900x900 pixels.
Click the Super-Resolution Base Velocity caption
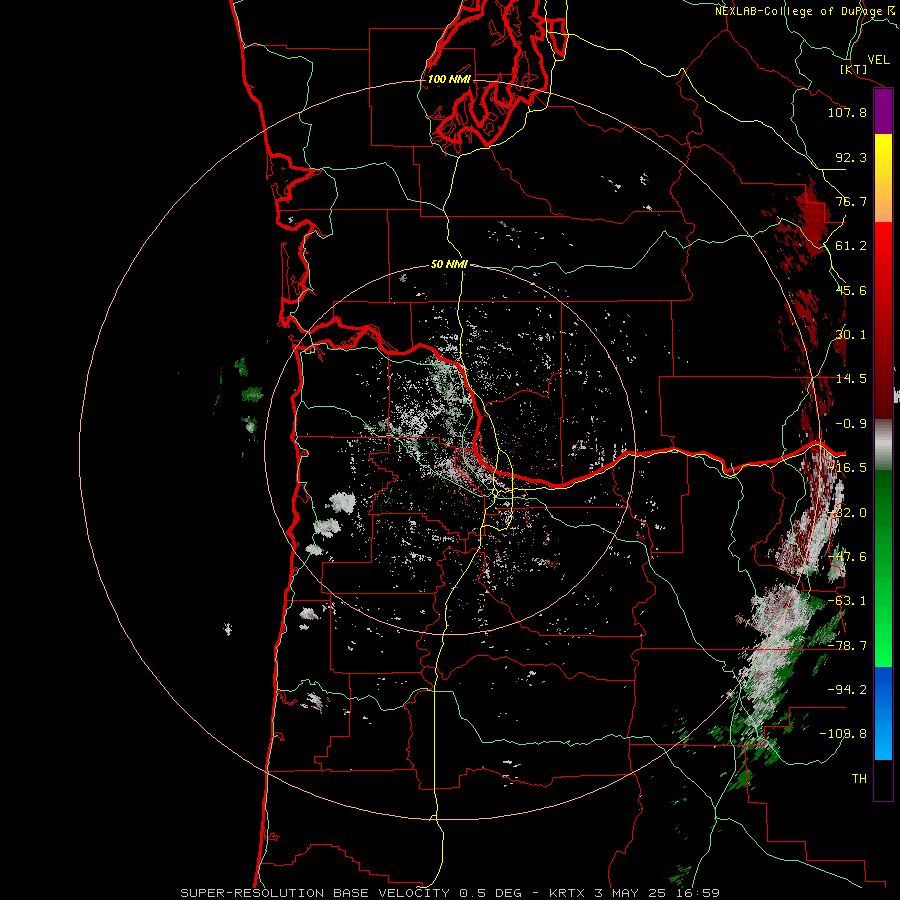click(450, 893)
